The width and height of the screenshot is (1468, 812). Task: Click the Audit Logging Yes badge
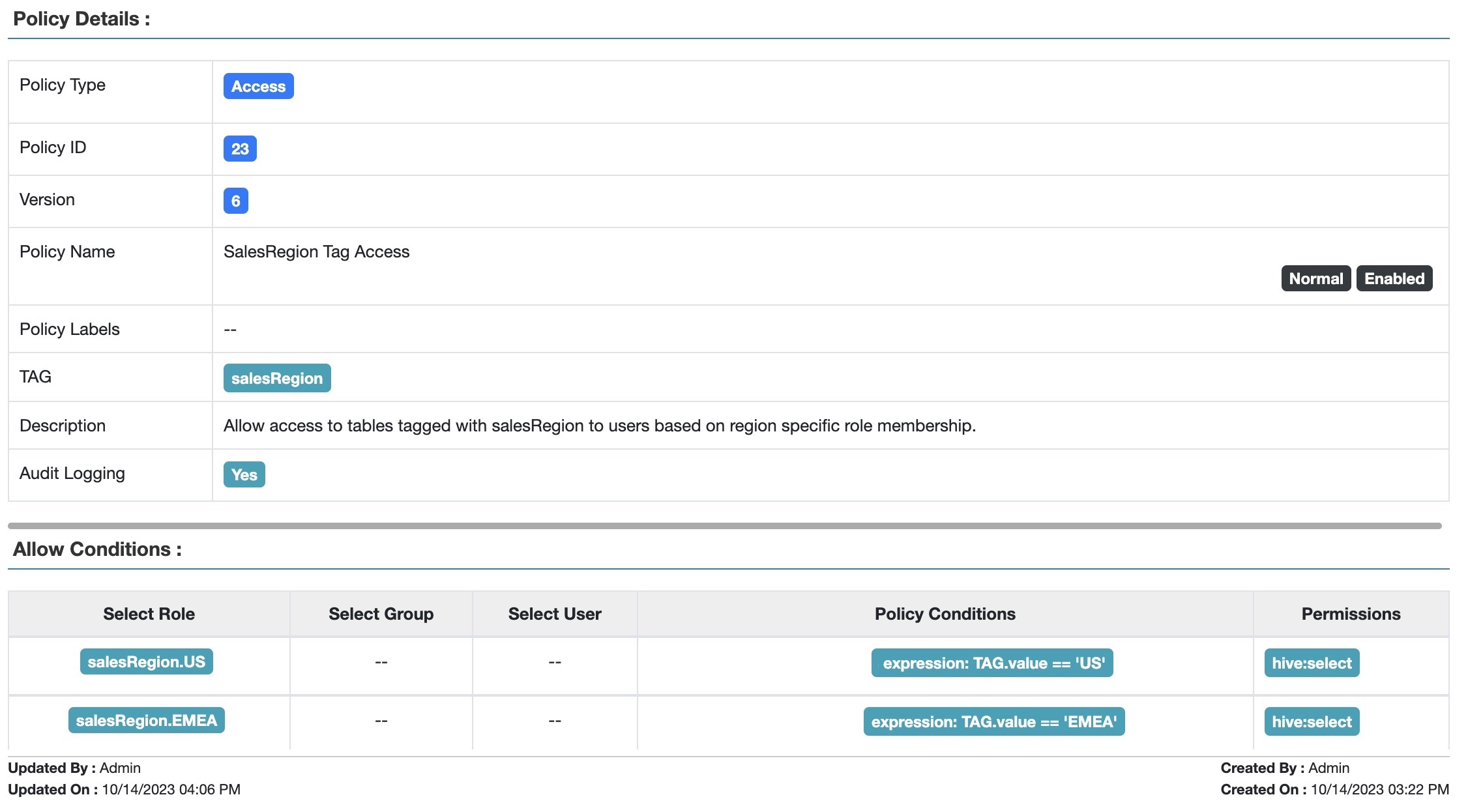pyautogui.click(x=244, y=474)
